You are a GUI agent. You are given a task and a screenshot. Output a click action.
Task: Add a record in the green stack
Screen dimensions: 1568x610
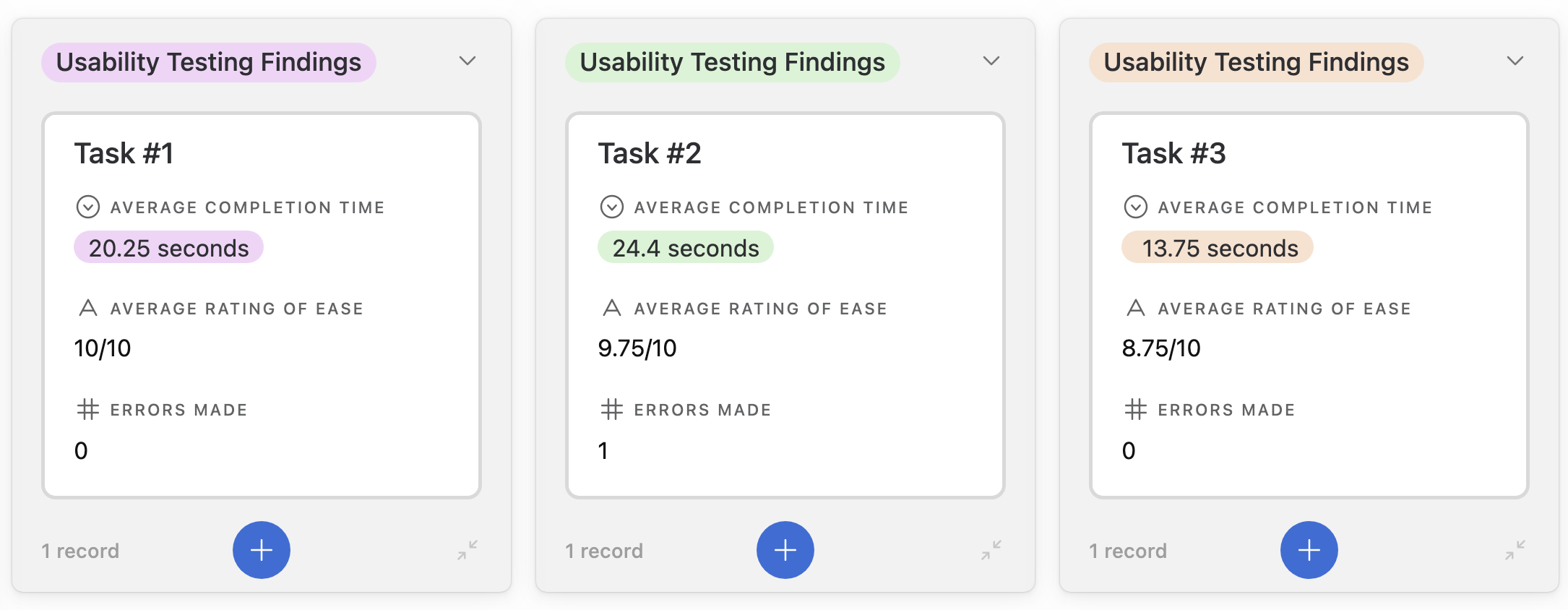(x=785, y=550)
